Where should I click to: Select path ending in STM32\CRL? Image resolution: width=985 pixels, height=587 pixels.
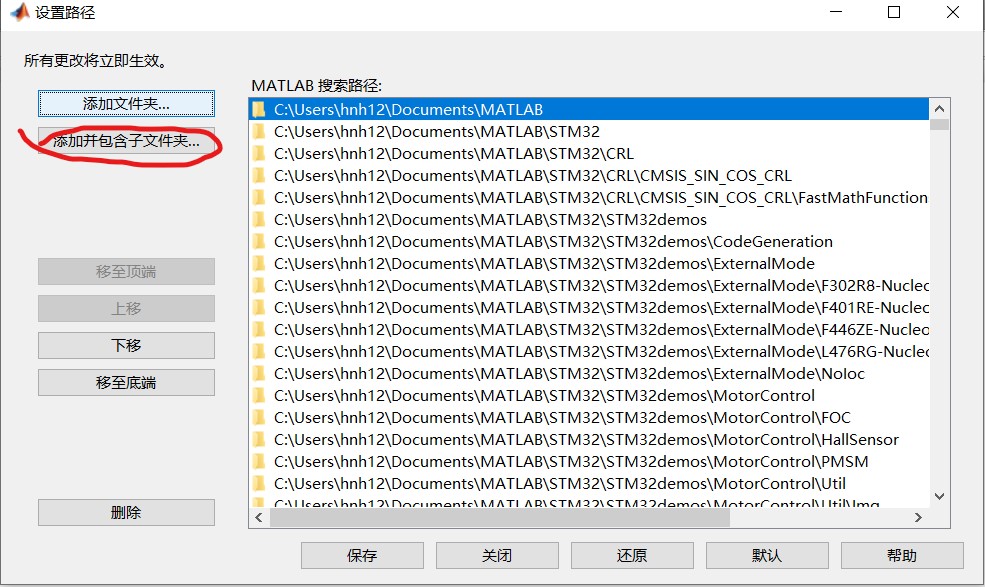tap(589, 153)
